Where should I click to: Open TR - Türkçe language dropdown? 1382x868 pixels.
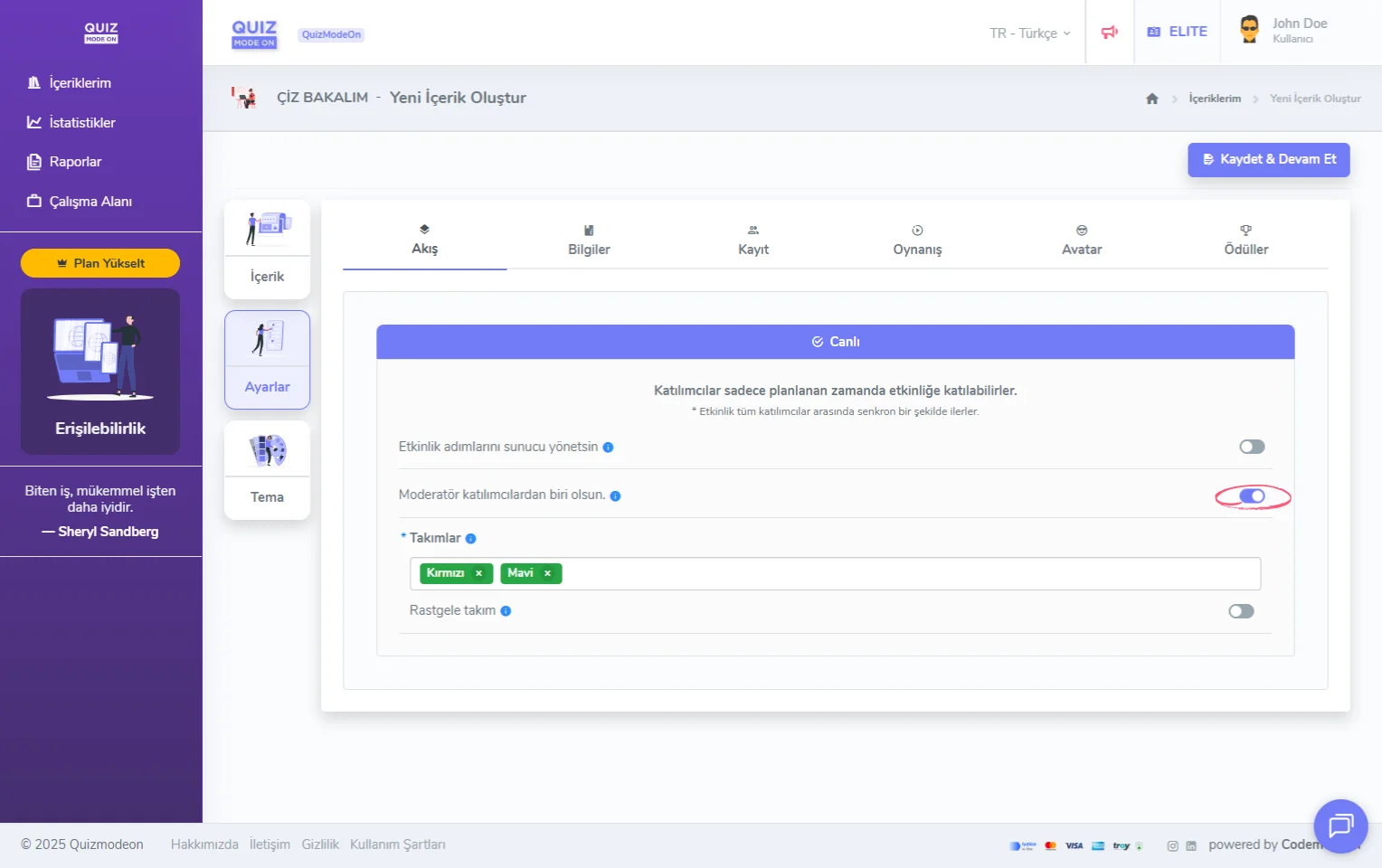click(1029, 33)
